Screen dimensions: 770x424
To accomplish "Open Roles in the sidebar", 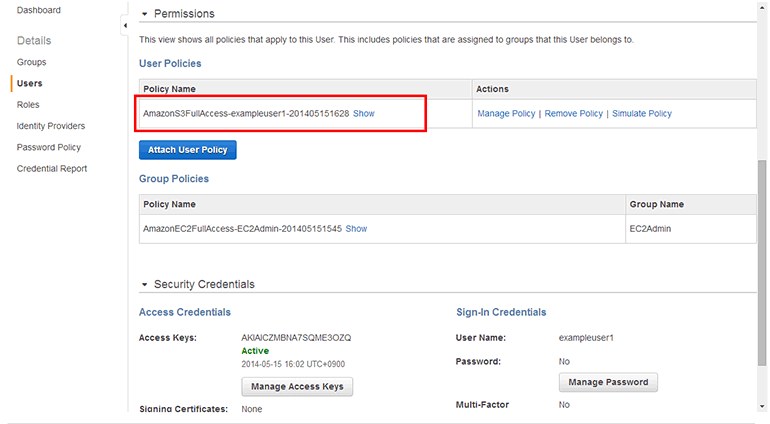I will point(28,104).
